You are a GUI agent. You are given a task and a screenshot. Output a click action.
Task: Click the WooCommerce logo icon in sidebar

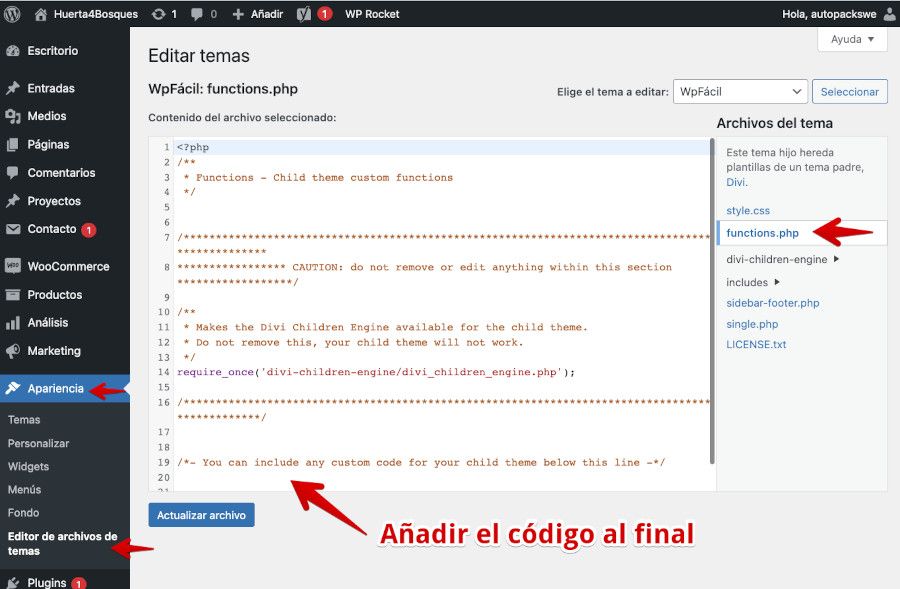[13, 266]
